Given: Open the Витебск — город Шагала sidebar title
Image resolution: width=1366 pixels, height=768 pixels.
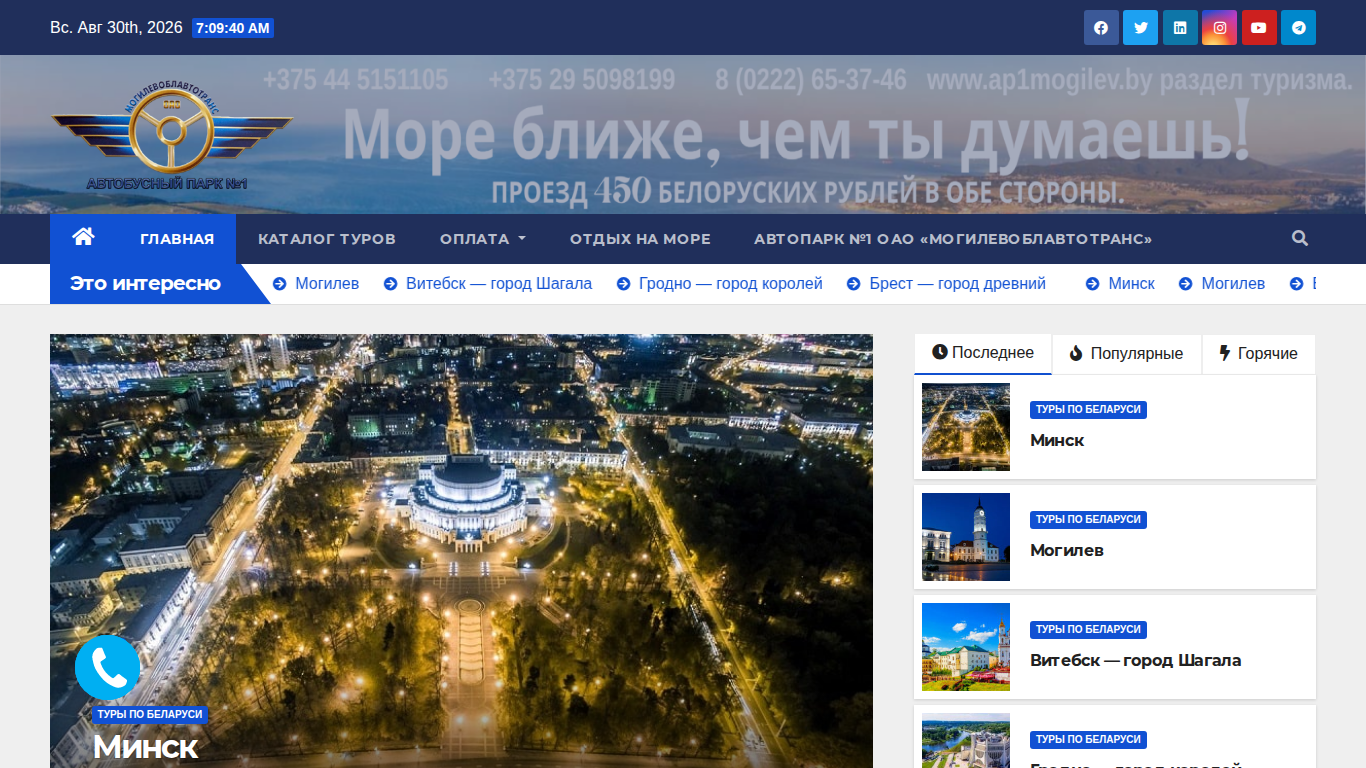Looking at the screenshot, I should pyautogui.click(x=1135, y=660).
